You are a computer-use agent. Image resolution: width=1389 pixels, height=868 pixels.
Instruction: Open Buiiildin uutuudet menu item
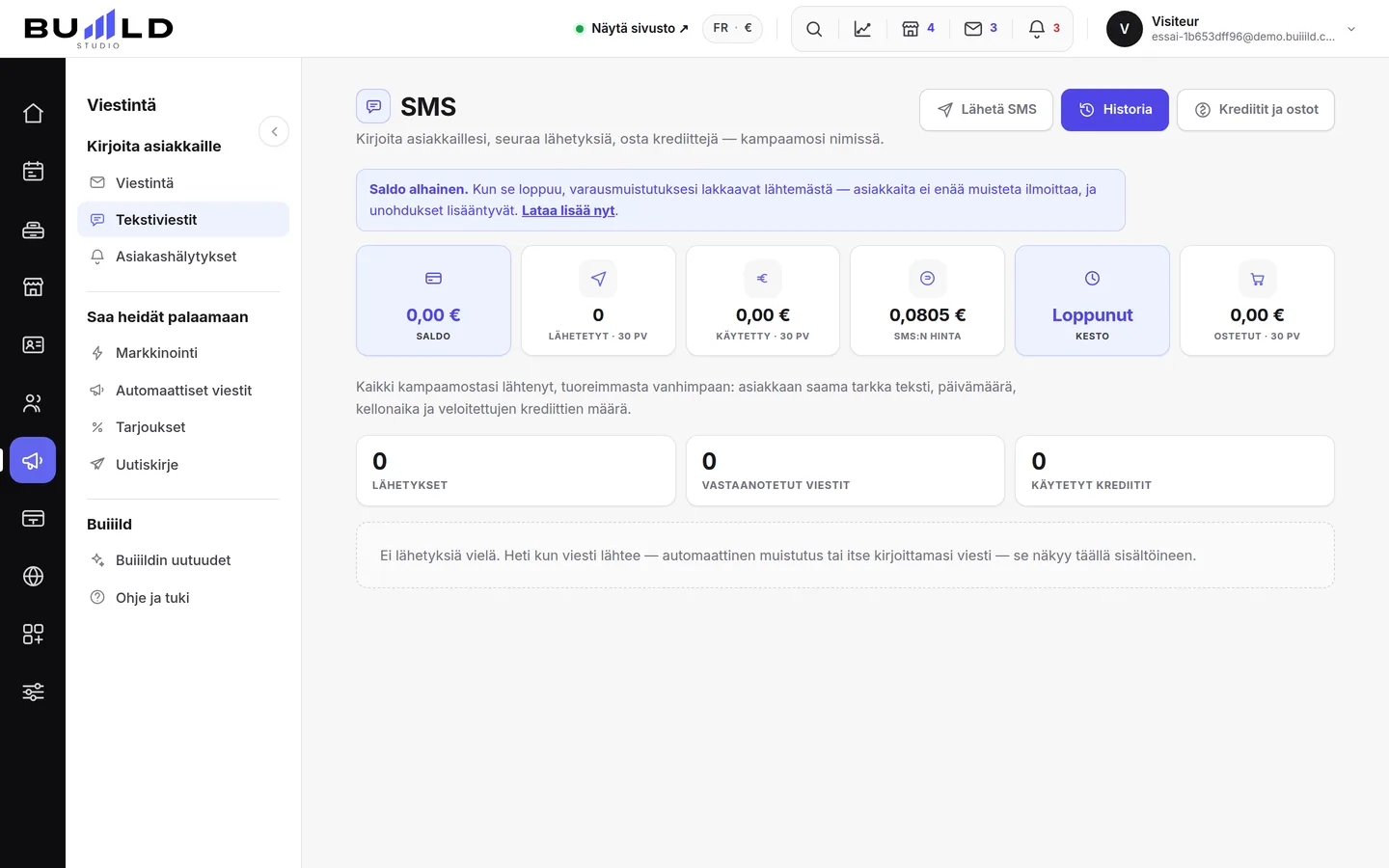(183, 560)
